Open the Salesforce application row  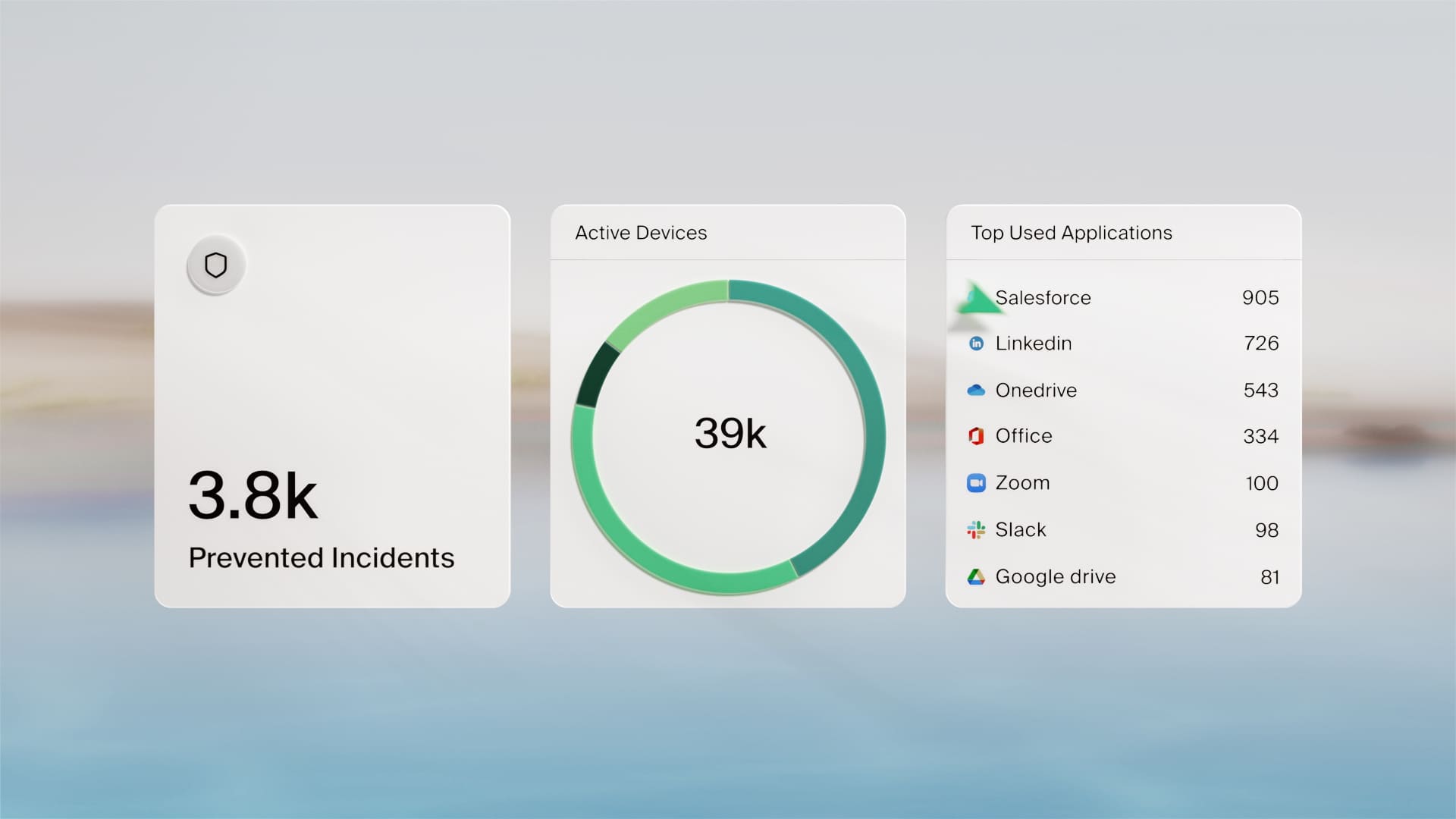1043,298
